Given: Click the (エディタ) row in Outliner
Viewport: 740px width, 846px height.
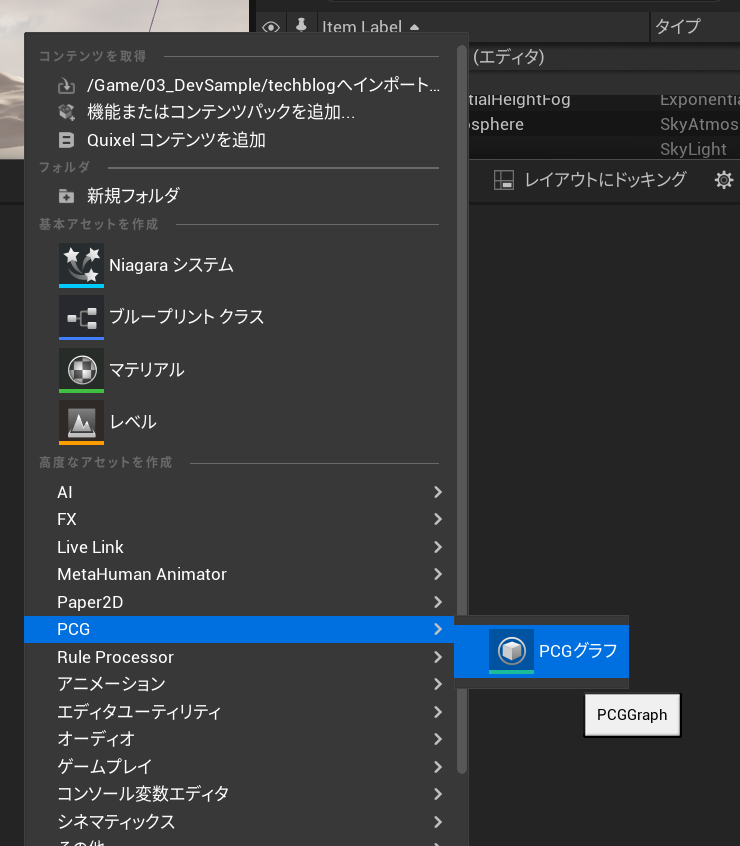Looking at the screenshot, I should click(604, 56).
